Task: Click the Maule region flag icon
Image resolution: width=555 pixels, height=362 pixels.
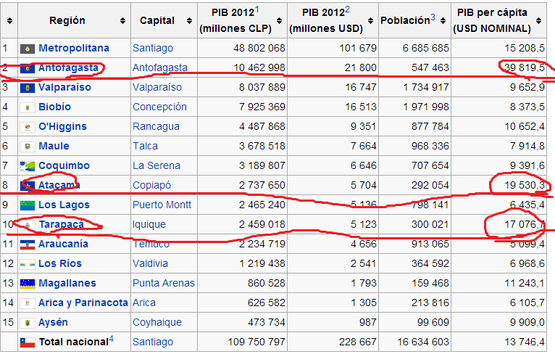Action: [27, 146]
